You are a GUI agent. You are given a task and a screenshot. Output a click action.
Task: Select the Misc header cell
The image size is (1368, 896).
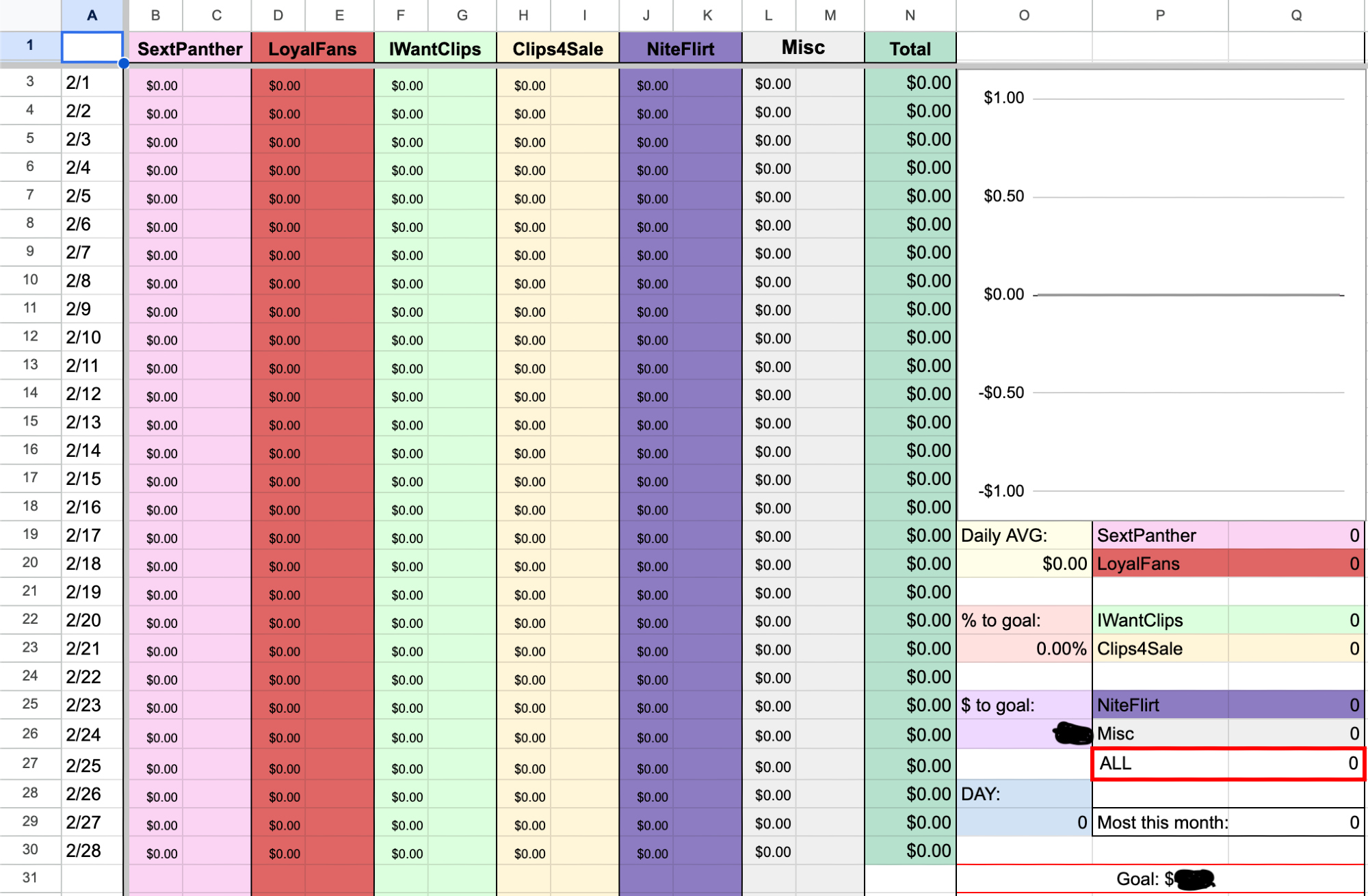803,48
